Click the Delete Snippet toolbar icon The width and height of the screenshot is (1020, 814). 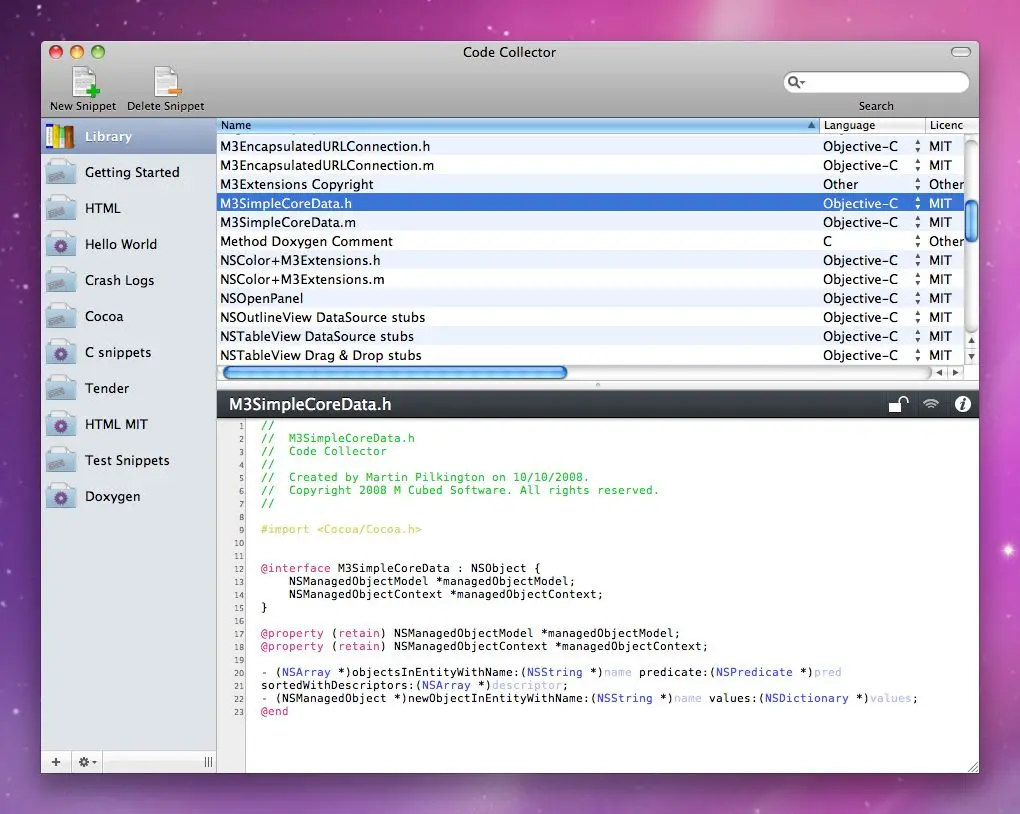pos(167,82)
